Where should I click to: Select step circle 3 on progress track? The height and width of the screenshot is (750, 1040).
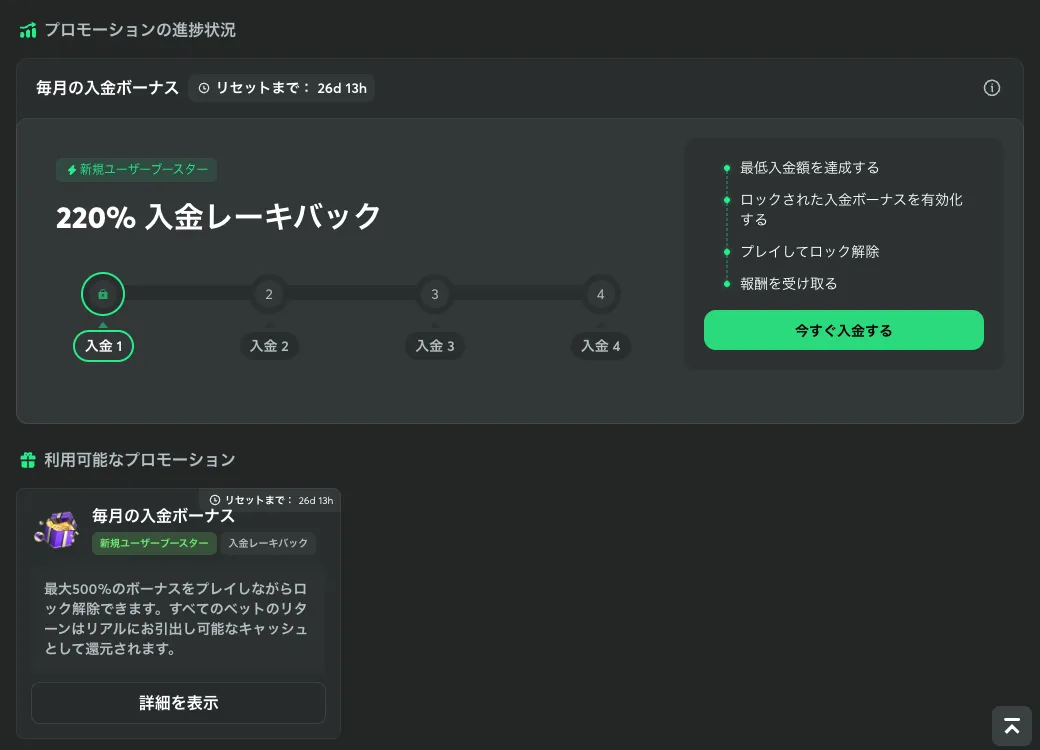click(x=434, y=294)
